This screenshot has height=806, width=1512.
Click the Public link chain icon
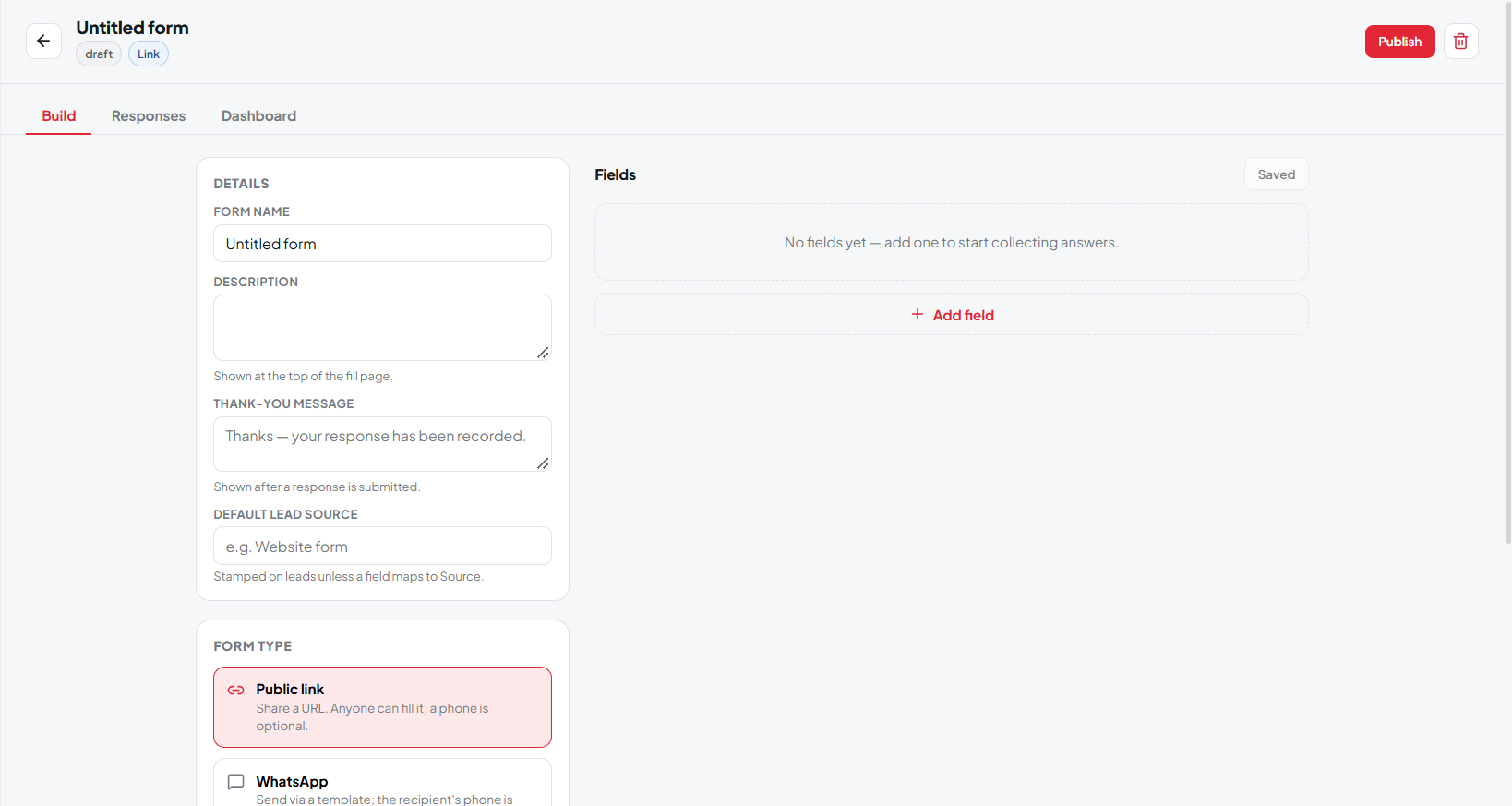[x=236, y=690]
